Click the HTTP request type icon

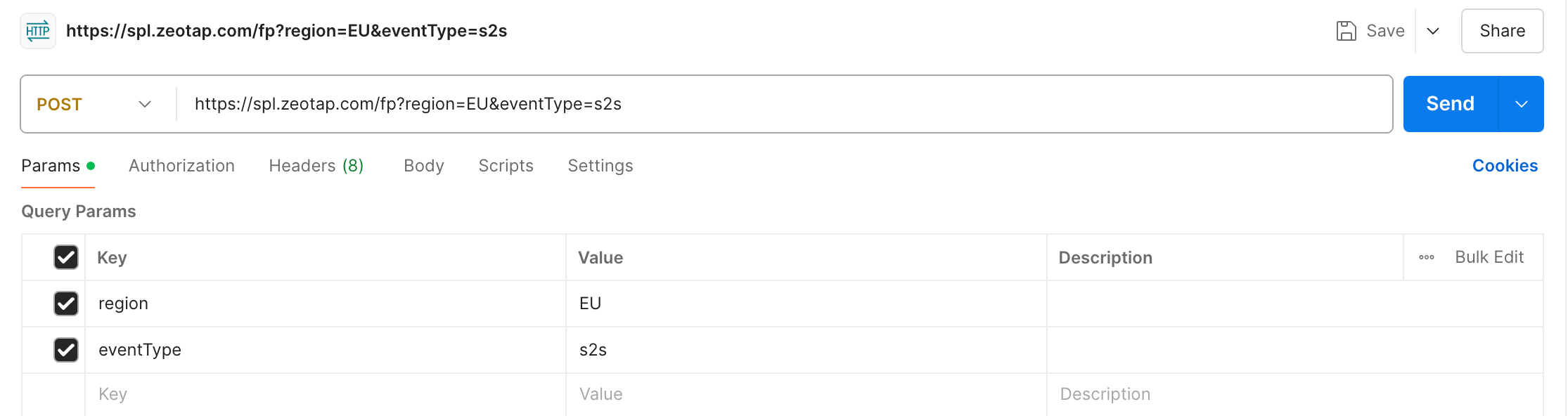click(38, 31)
